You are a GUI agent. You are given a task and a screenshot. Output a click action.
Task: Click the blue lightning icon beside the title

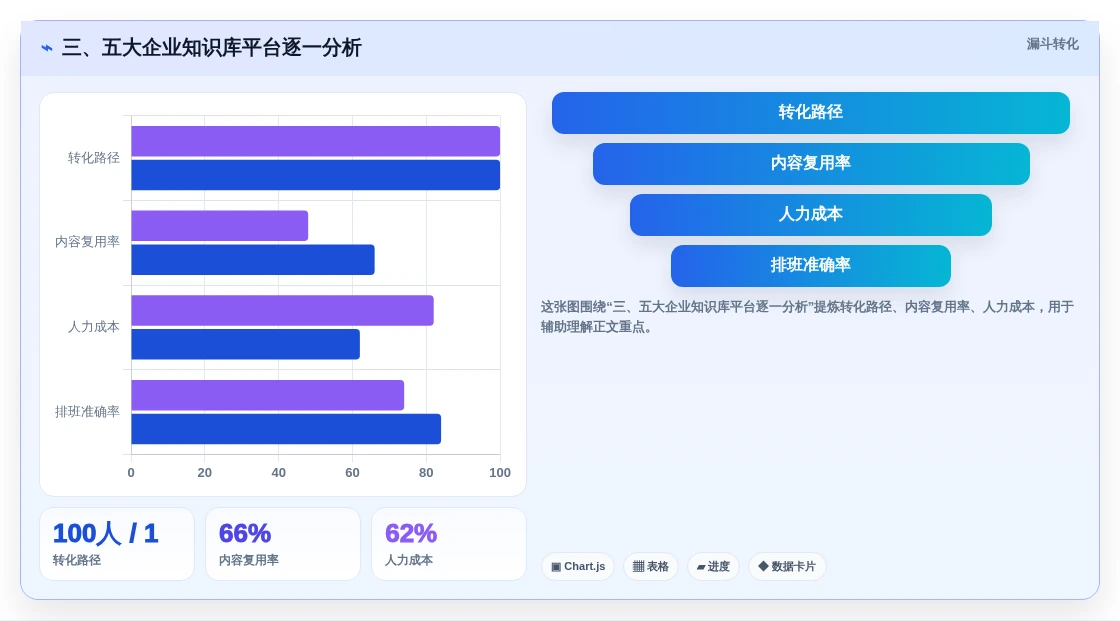pyautogui.click(x=47, y=48)
